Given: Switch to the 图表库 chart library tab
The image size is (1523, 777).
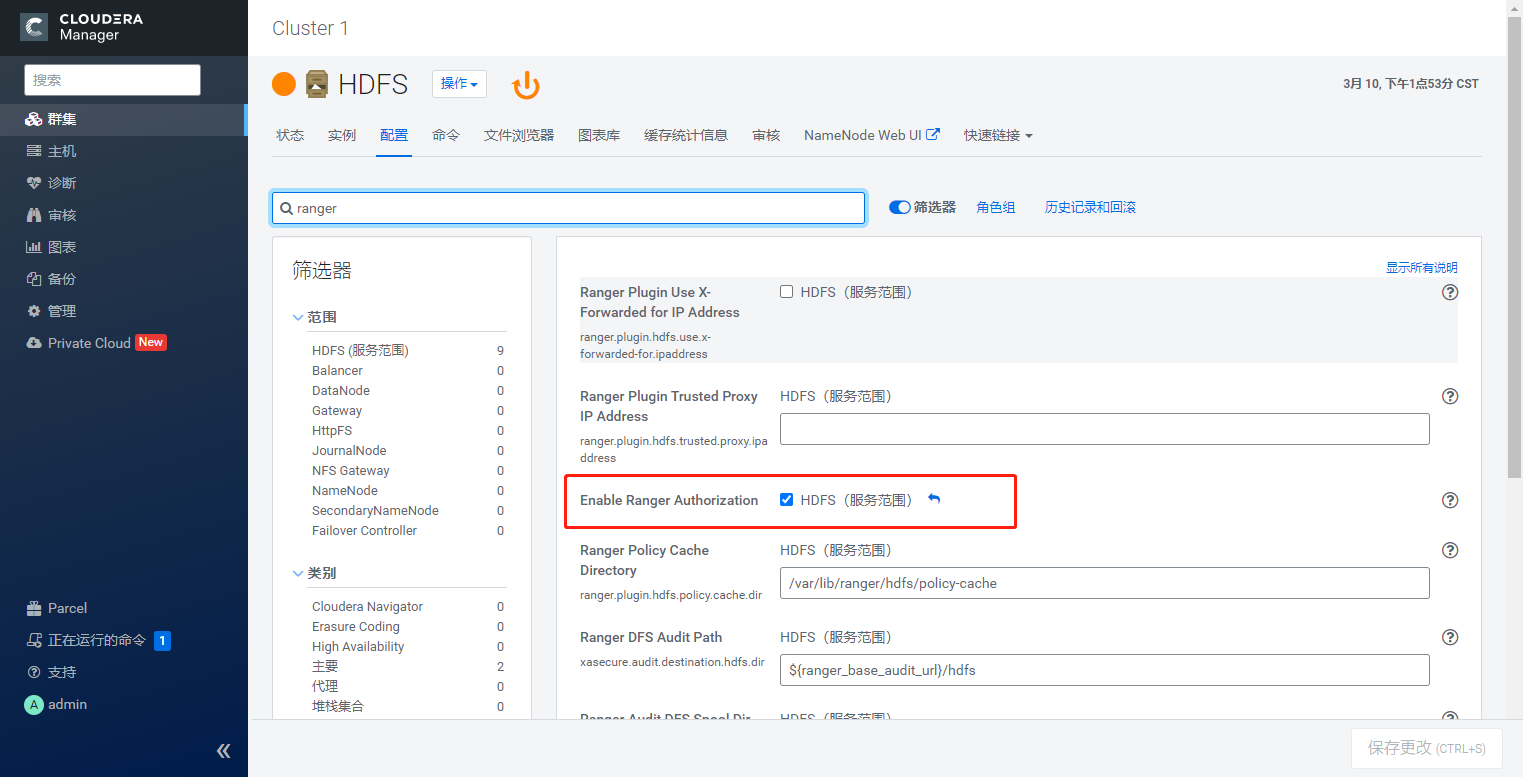Looking at the screenshot, I should 599,135.
